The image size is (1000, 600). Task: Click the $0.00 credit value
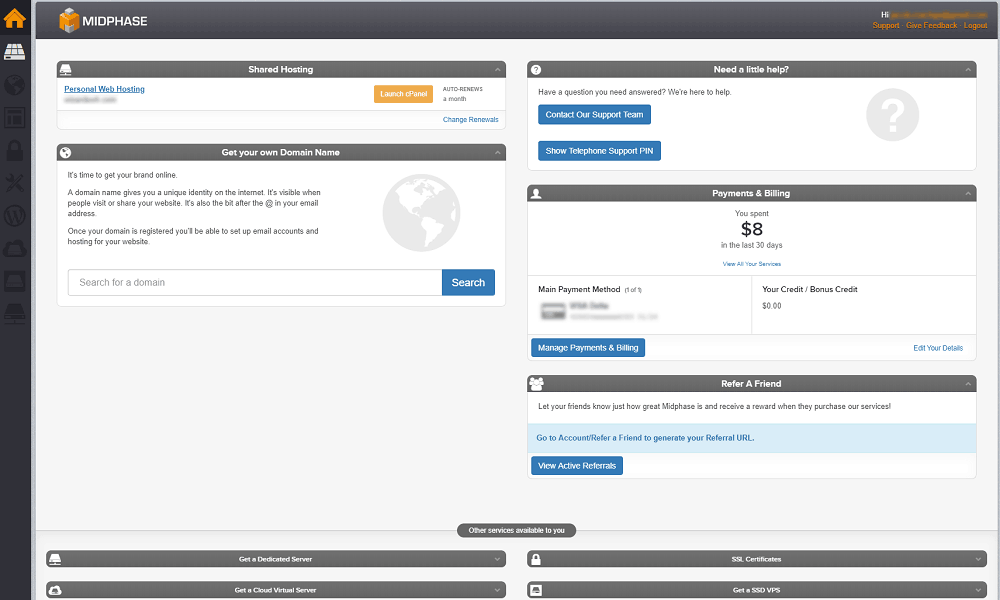pos(772,306)
